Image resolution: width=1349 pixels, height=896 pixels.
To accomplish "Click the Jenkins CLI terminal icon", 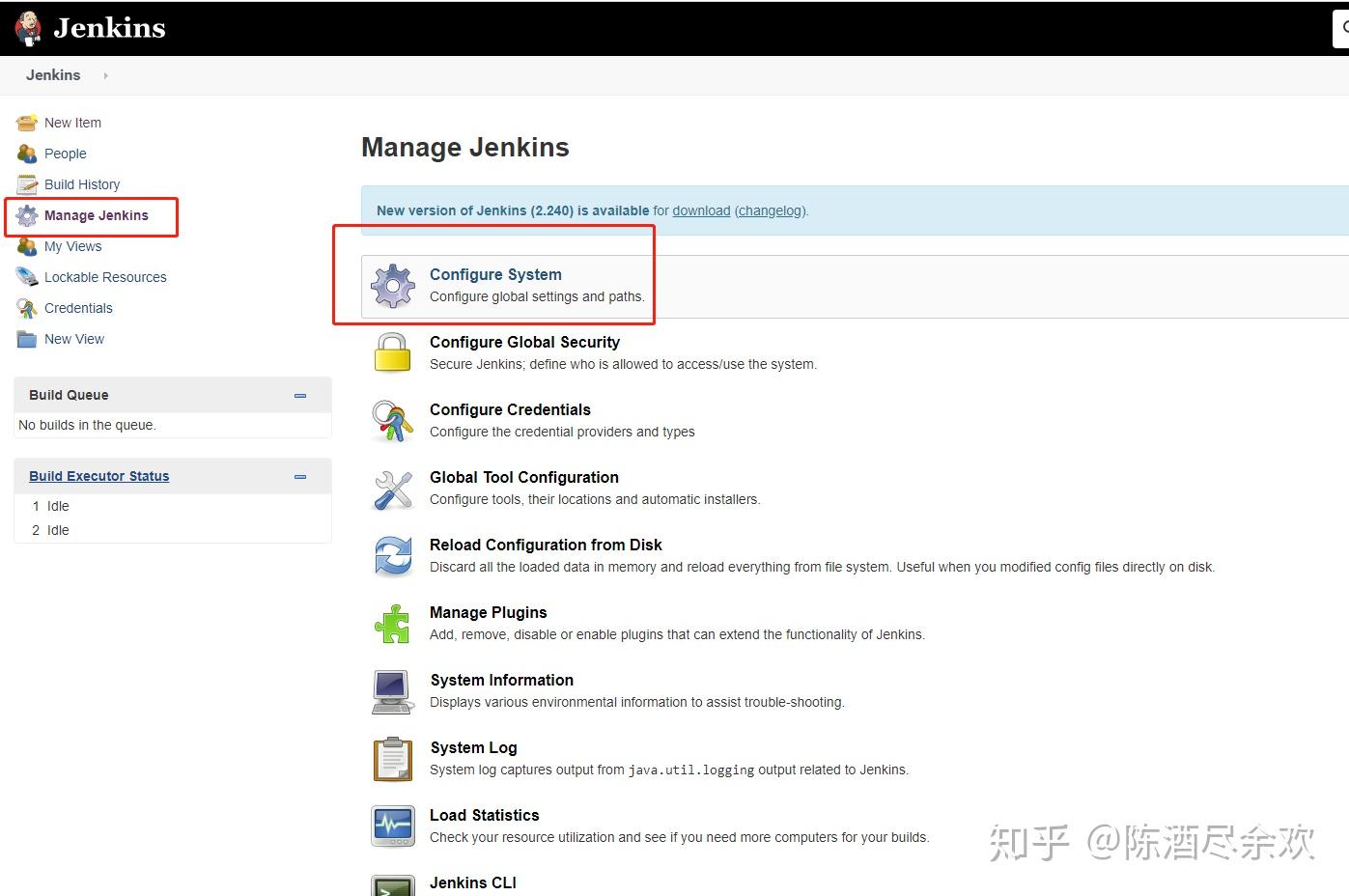I will pos(393,885).
